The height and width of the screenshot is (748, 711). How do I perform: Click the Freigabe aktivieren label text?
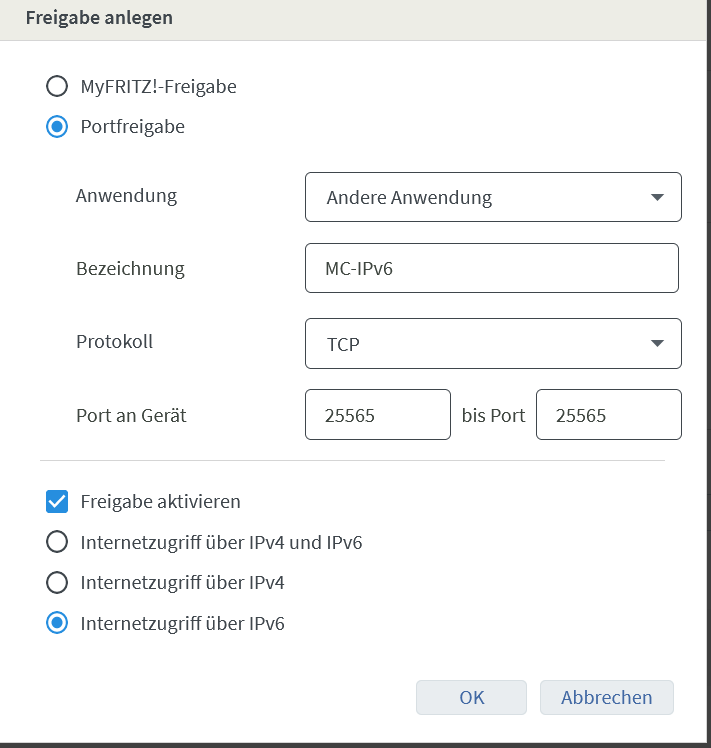point(160,501)
